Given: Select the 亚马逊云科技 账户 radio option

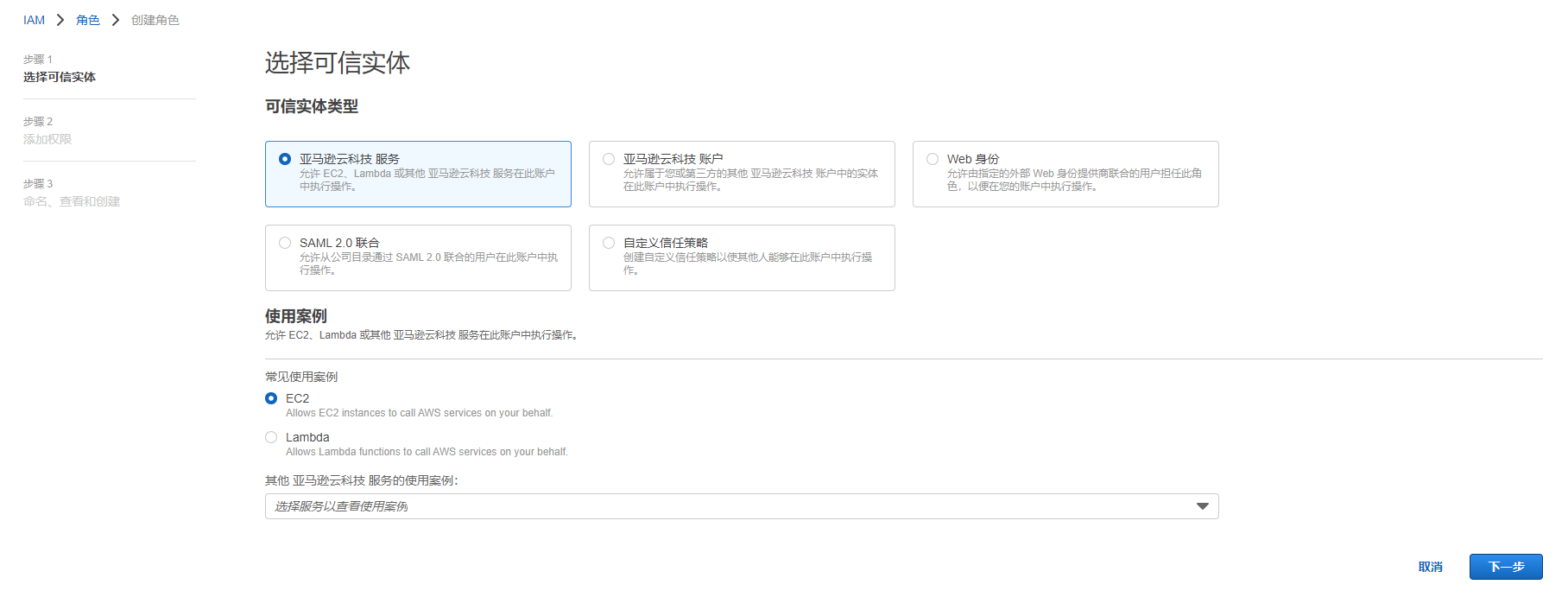Looking at the screenshot, I should [609, 159].
